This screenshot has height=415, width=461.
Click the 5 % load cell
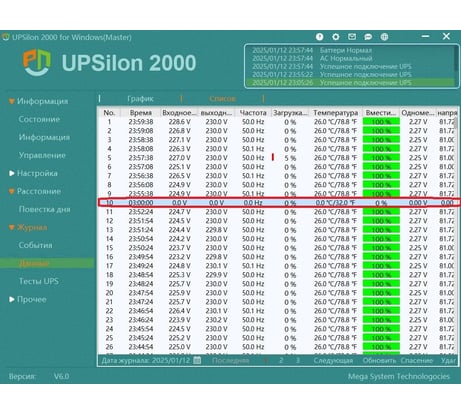click(x=290, y=158)
